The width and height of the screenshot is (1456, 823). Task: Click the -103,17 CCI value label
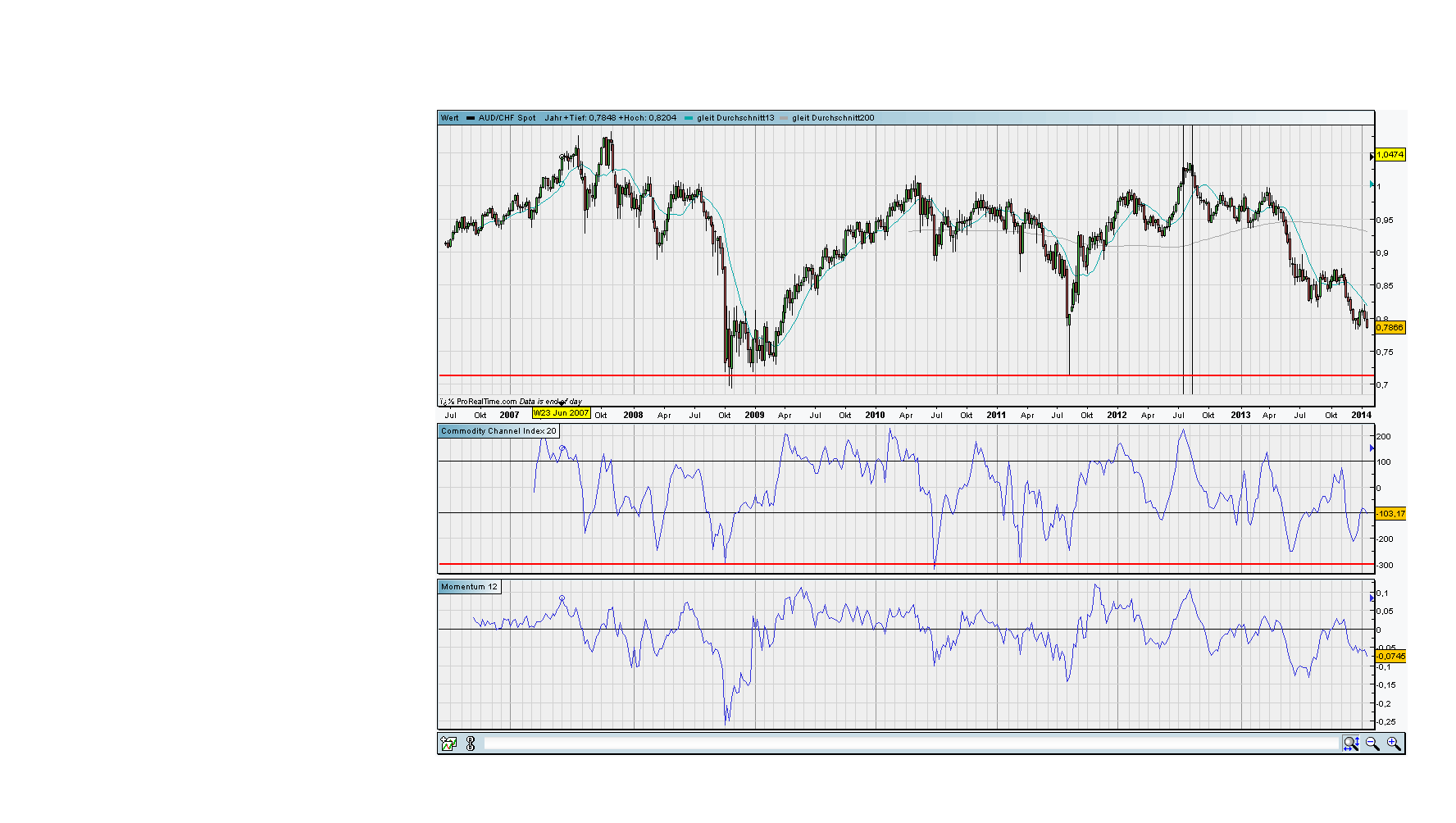pos(1390,514)
